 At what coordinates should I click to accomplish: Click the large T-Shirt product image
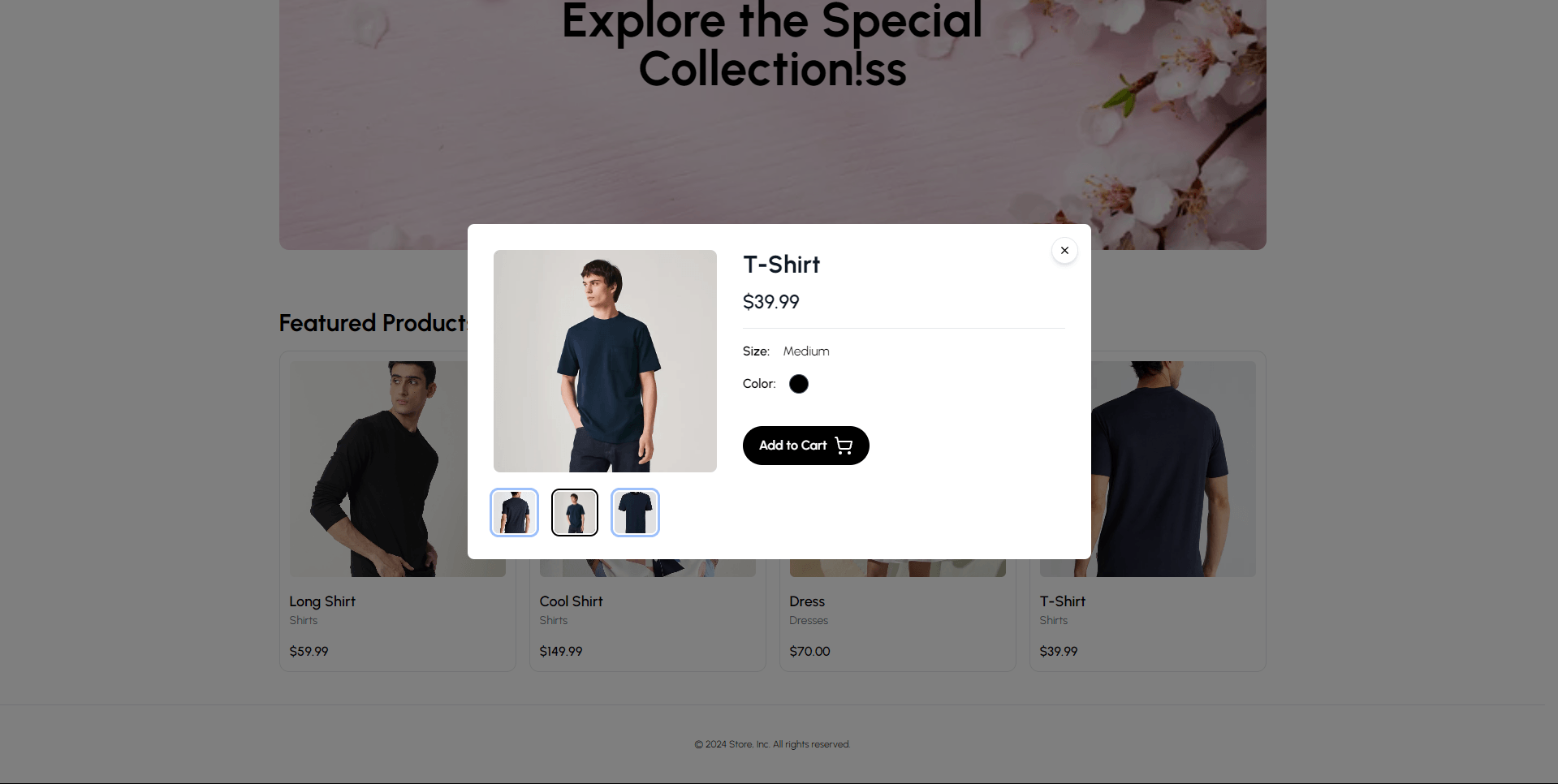coord(605,361)
